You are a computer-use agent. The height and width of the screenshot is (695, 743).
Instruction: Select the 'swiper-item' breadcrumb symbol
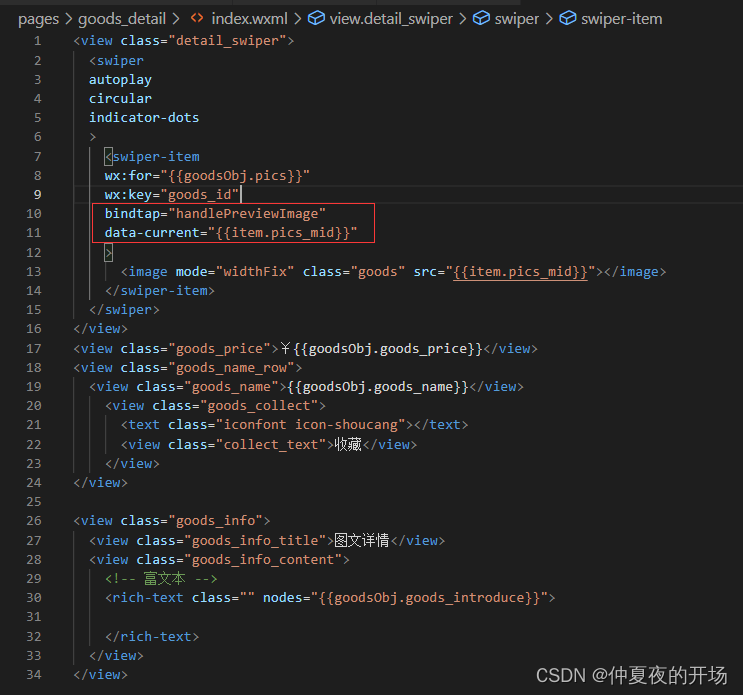[x=622, y=19]
